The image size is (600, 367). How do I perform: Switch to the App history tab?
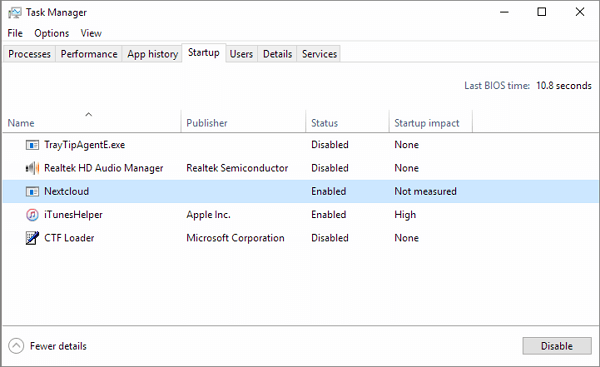[152, 54]
